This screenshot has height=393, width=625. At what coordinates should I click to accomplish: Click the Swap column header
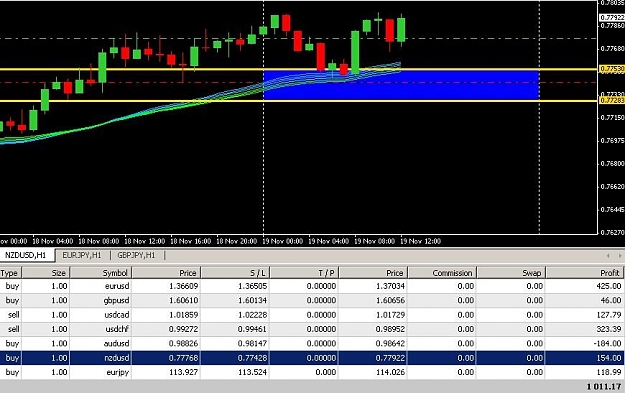pyautogui.click(x=511, y=273)
